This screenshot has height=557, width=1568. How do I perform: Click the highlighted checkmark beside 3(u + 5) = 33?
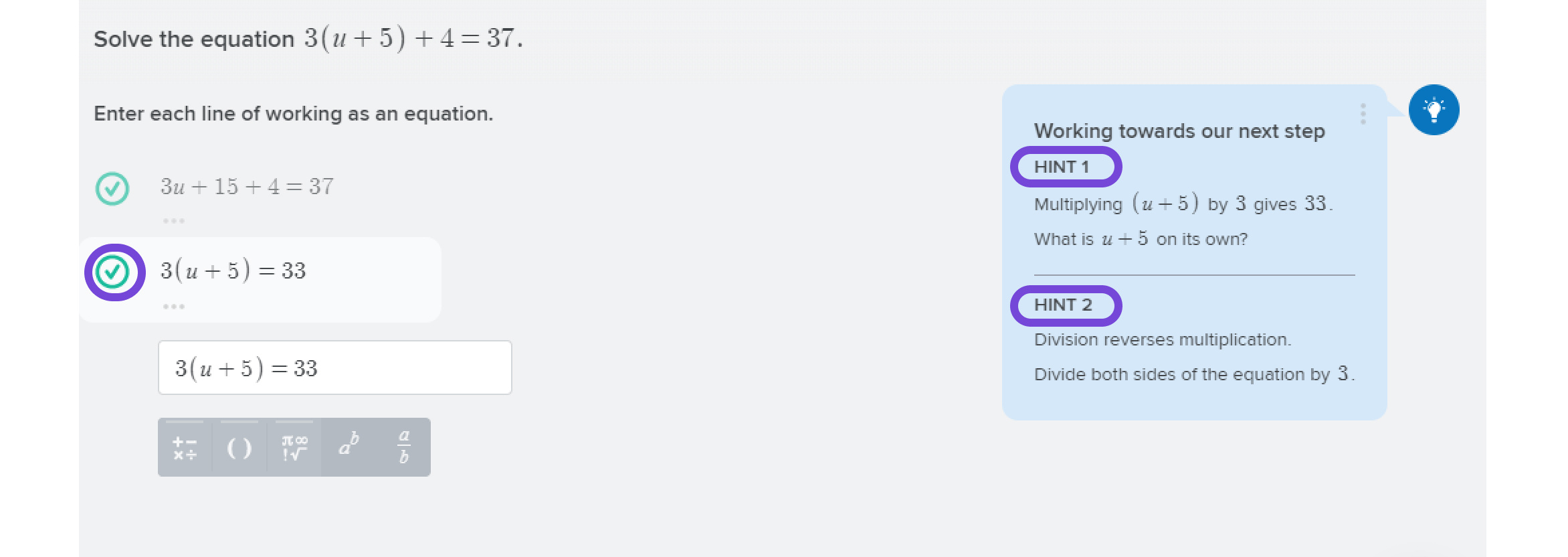tap(112, 272)
